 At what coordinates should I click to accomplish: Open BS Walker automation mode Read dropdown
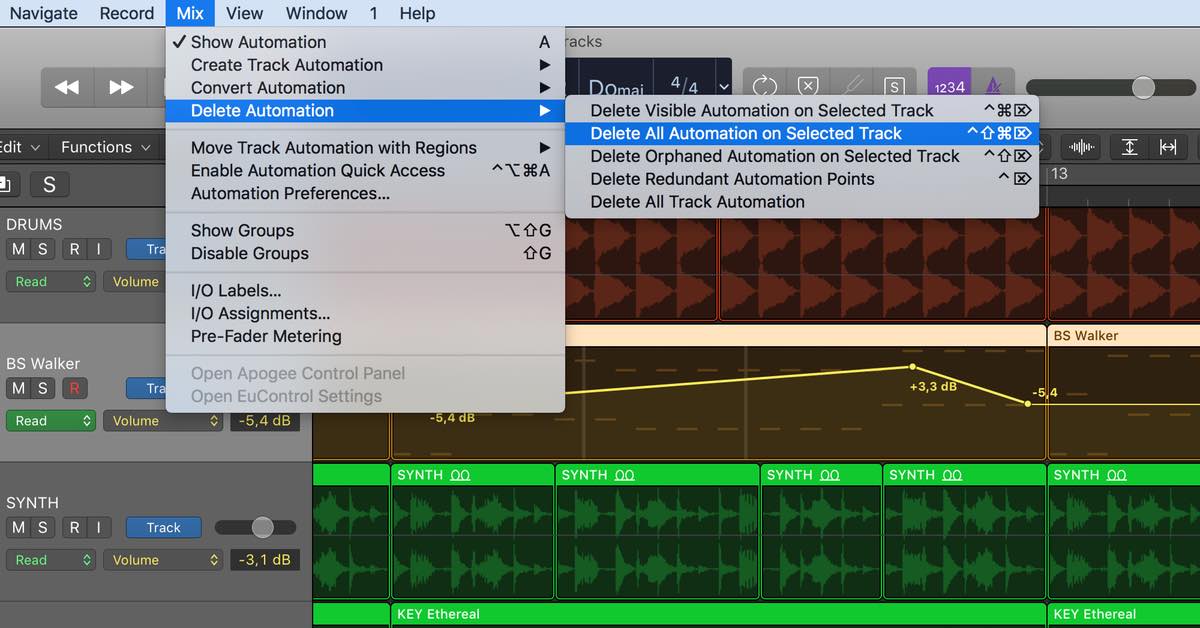point(52,421)
